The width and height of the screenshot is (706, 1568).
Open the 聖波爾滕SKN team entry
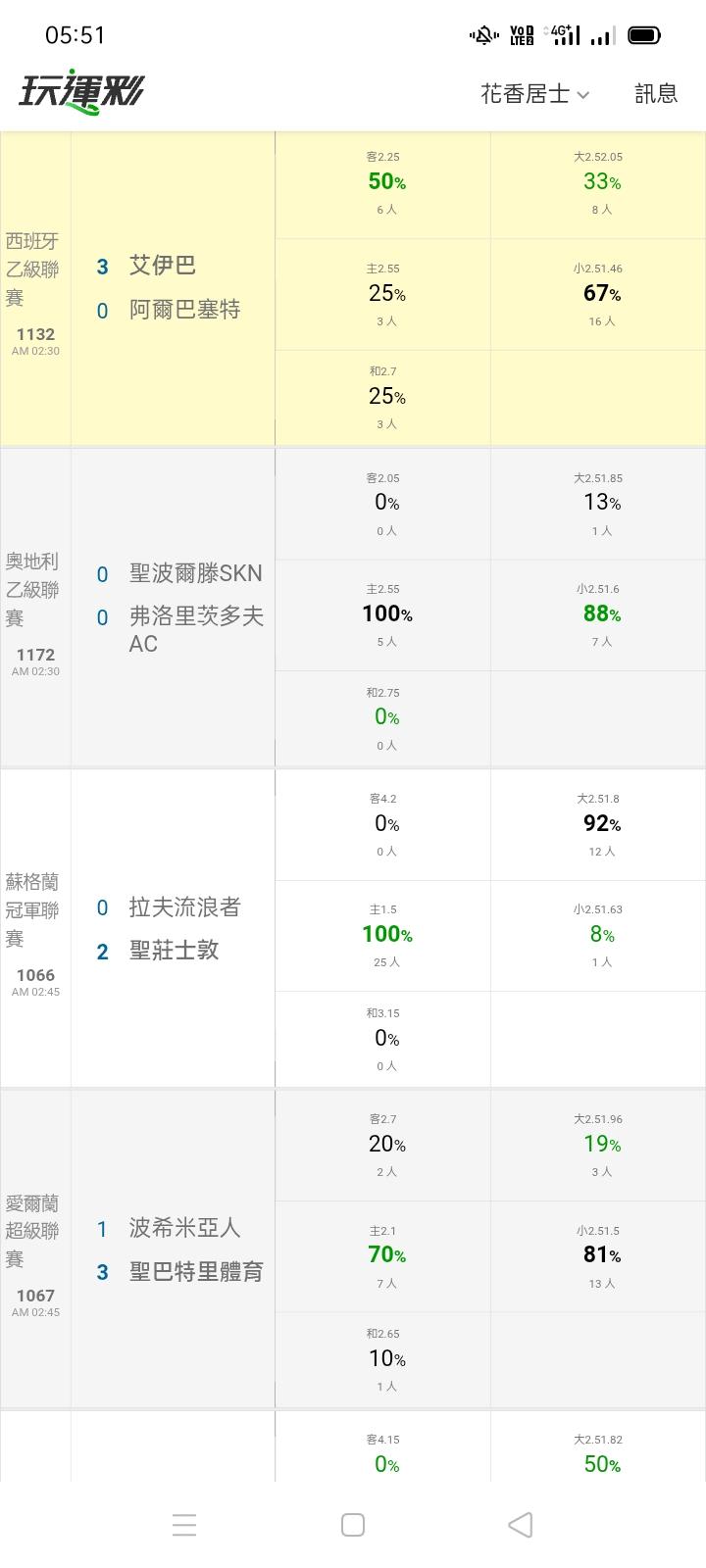(195, 573)
